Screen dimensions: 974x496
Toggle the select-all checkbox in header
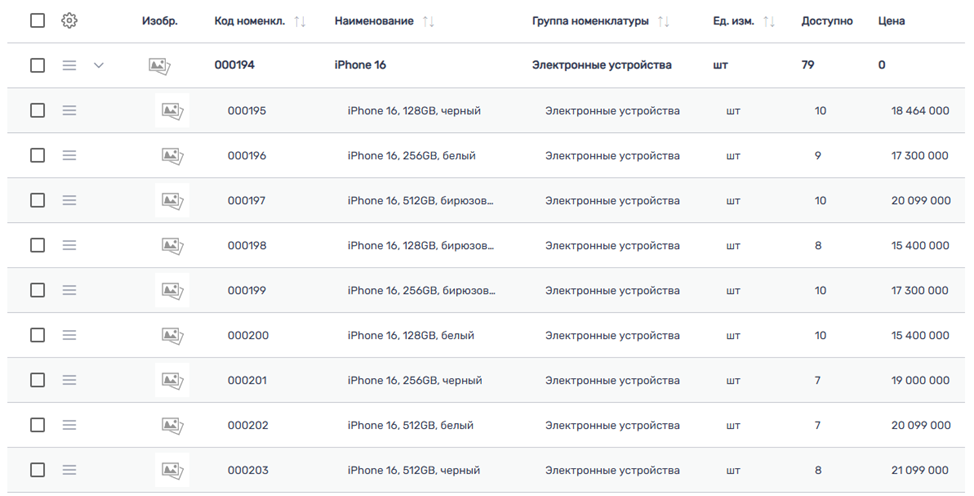[37, 21]
